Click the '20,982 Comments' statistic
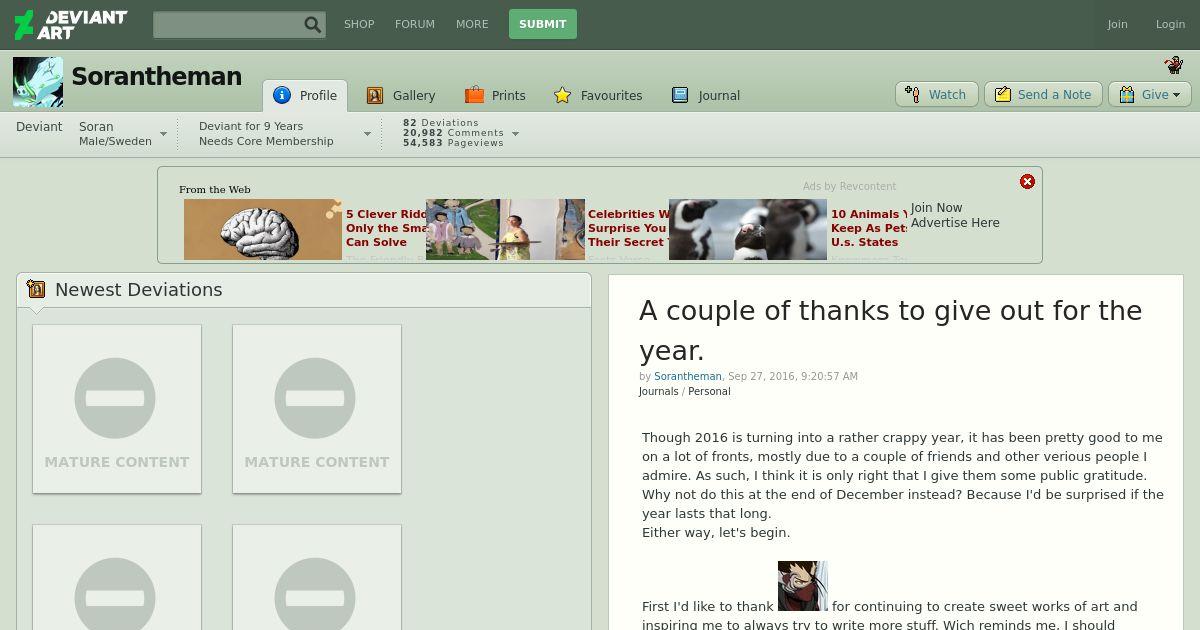Screen dimensions: 1200x630 [x=453, y=133]
